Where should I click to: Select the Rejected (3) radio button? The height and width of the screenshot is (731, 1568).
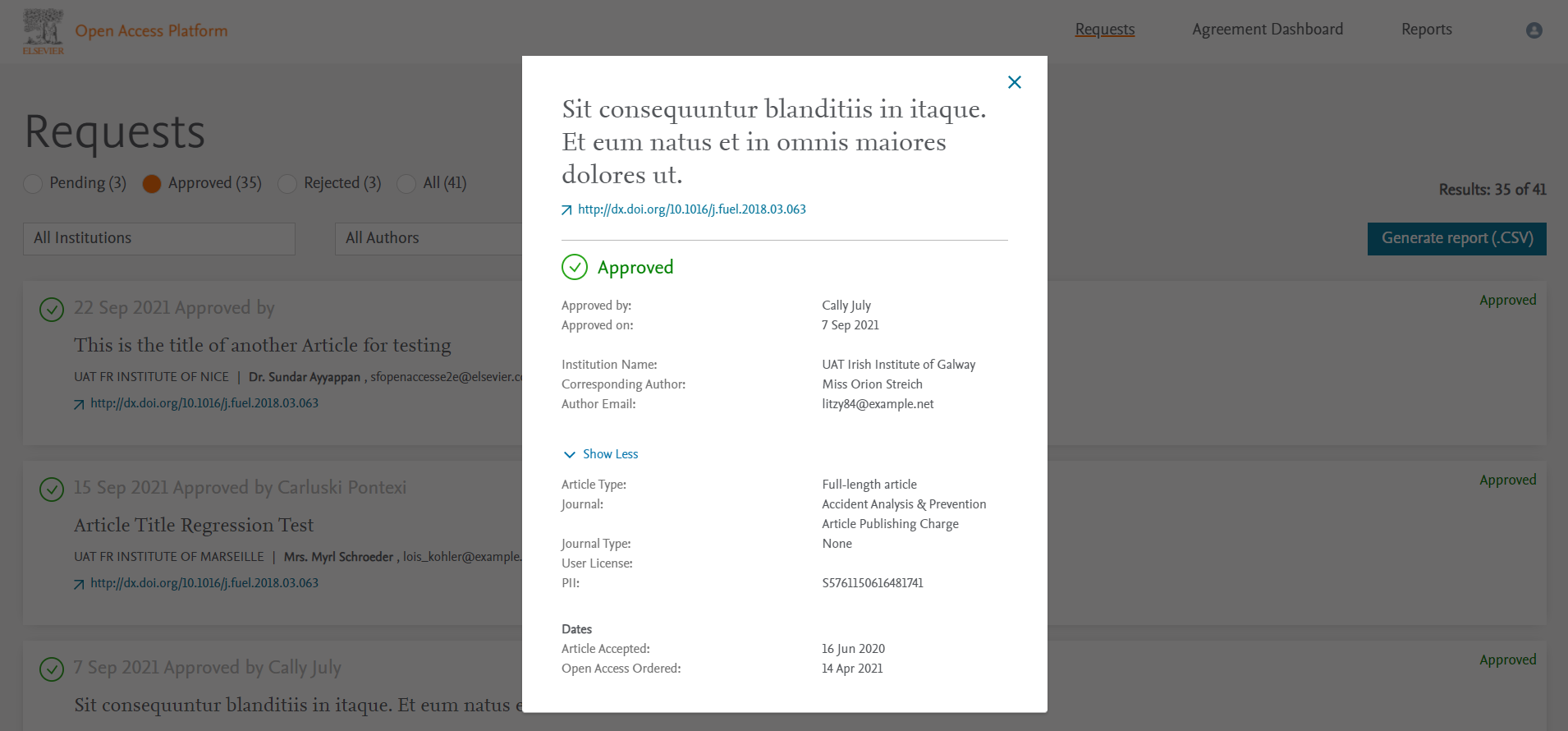(x=287, y=184)
